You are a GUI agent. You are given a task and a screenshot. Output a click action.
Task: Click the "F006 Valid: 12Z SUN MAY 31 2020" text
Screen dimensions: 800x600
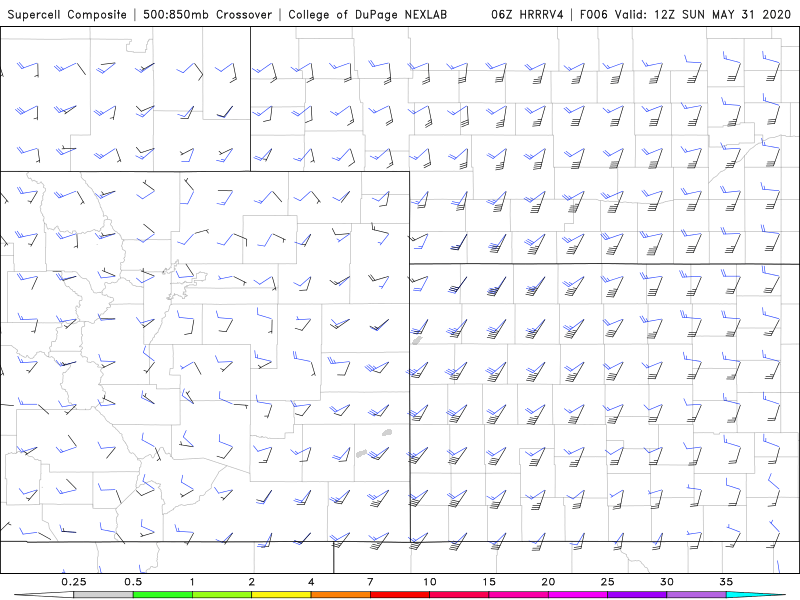pyautogui.click(x=685, y=14)
